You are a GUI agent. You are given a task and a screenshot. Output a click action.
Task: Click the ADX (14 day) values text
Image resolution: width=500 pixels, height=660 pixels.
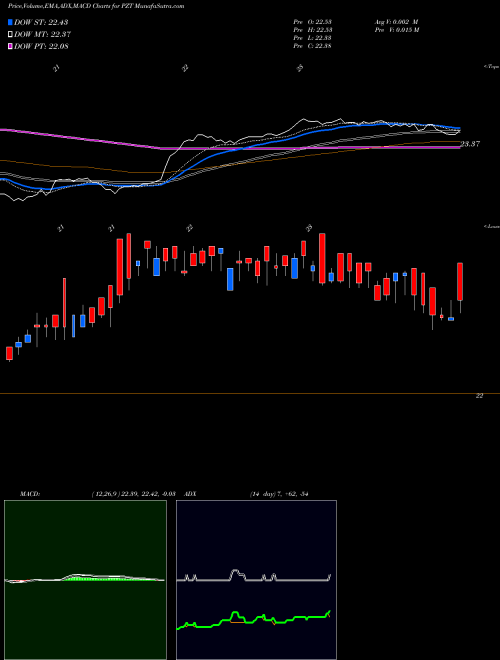[x=279, y=494]
